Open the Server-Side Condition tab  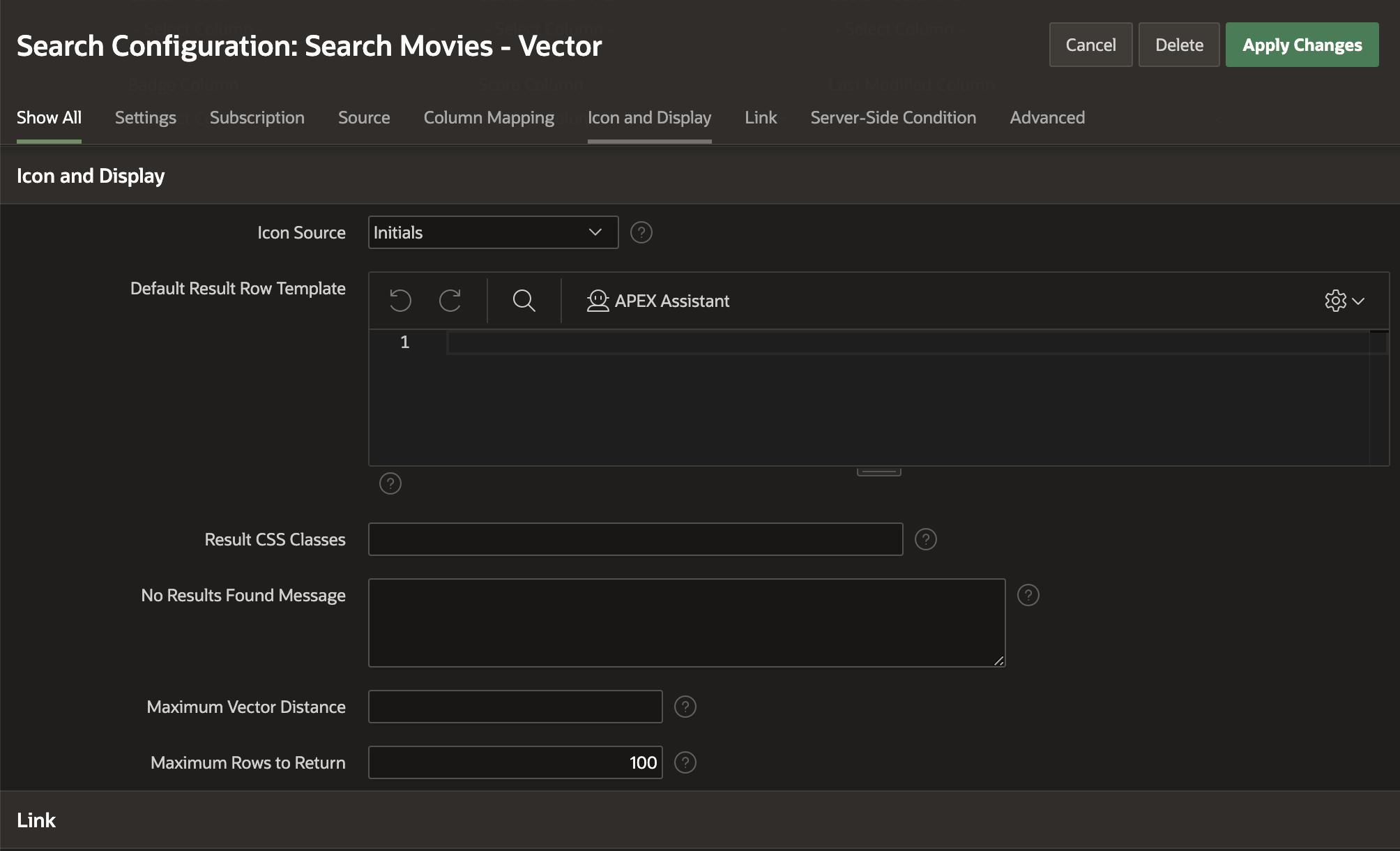(x=892, y=117)
